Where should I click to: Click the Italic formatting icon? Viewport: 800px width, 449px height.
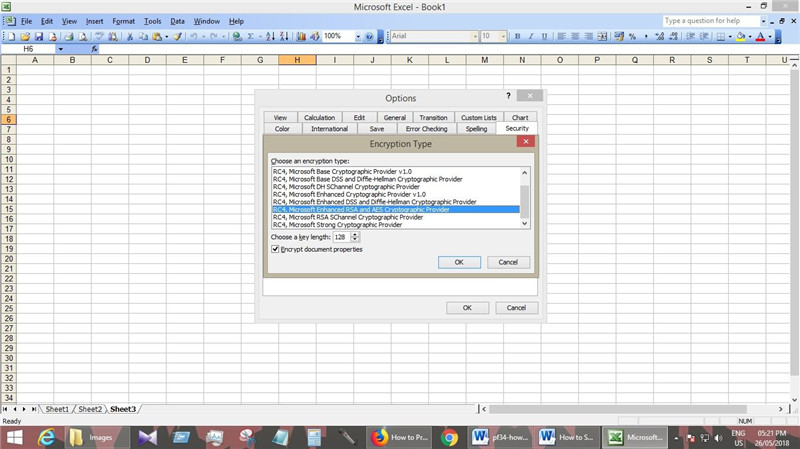[x=531, y=36]
